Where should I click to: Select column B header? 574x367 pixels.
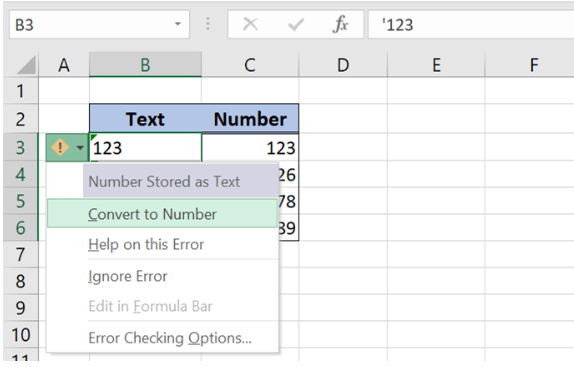click(145, 65)
